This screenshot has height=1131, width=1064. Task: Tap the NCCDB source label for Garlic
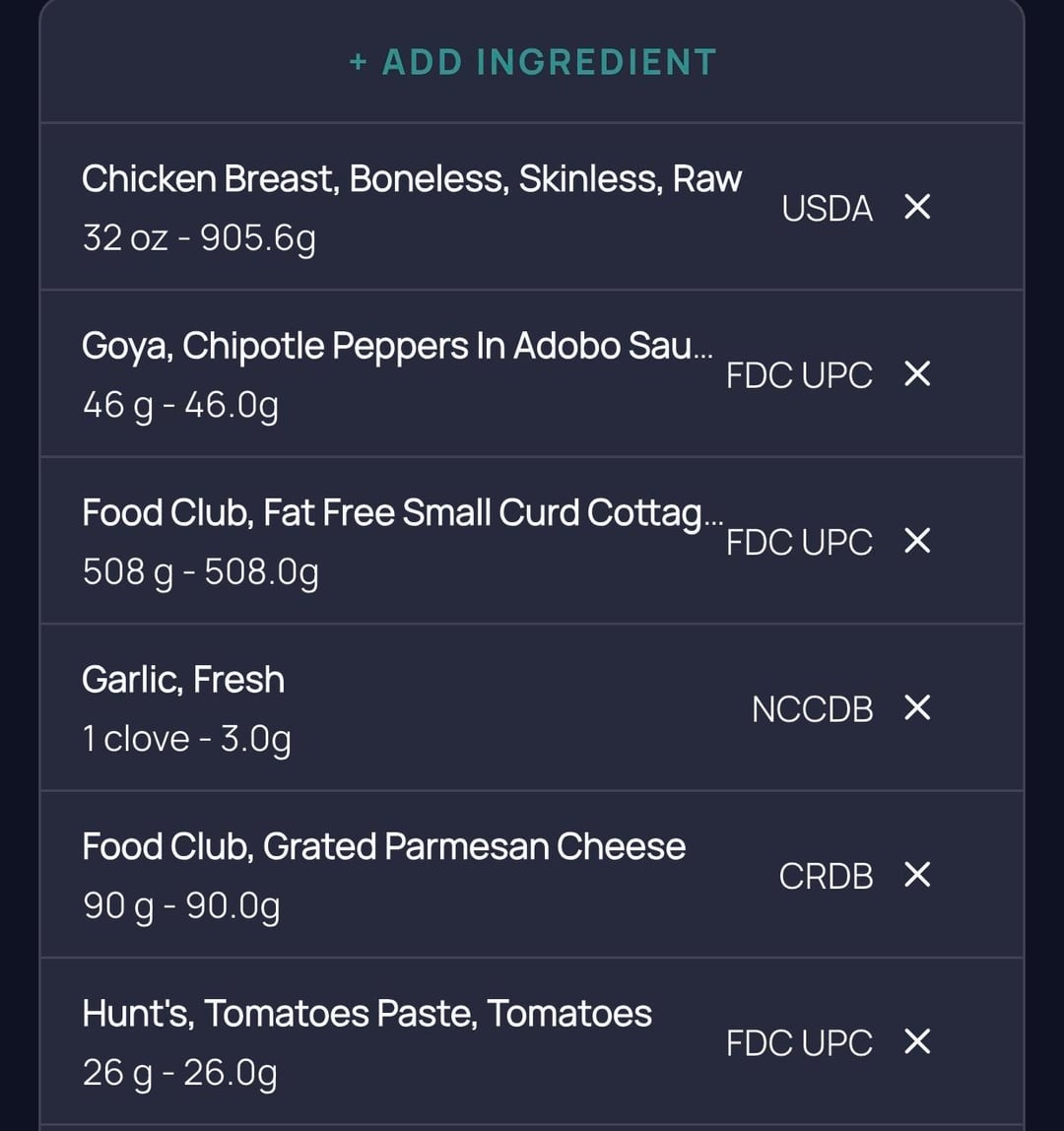(812, 709)
